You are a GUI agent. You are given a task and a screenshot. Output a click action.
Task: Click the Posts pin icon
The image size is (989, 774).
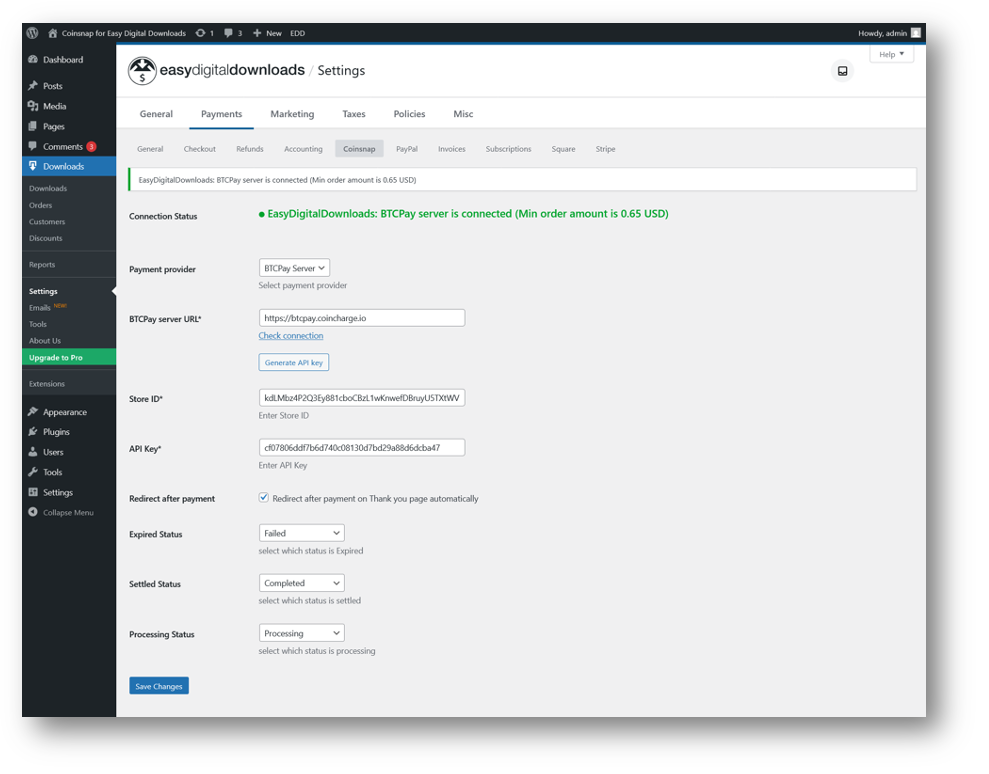click(33, 86)
